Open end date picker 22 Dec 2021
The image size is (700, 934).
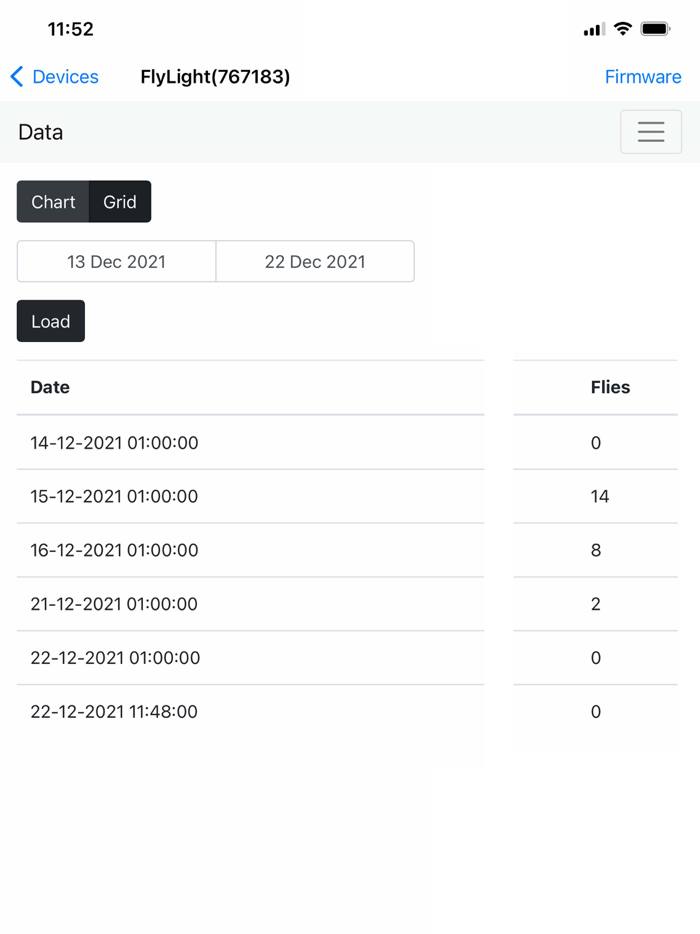315,261
